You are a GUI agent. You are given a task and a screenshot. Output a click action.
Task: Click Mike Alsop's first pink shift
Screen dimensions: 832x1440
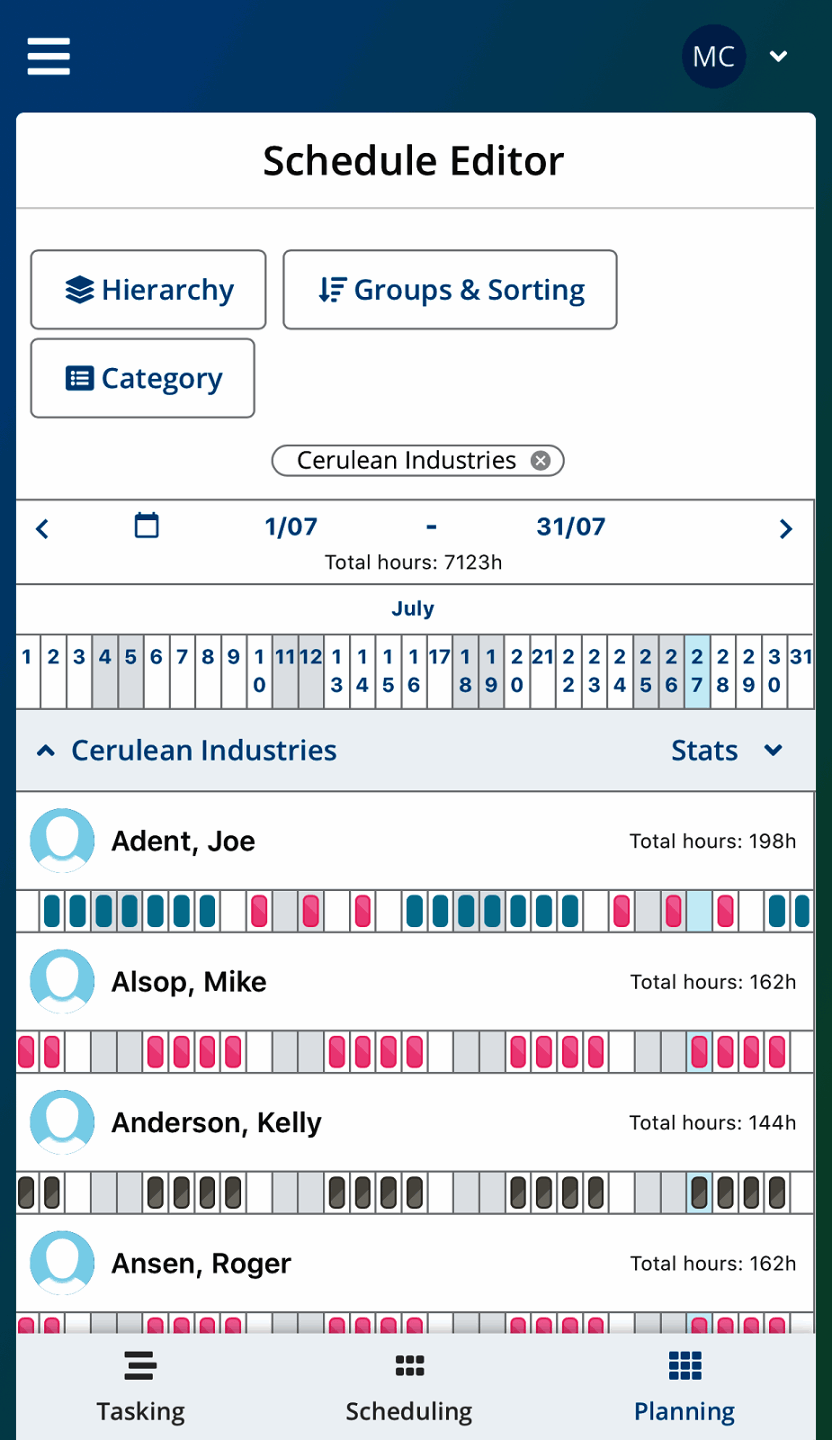coord(27,1052)
